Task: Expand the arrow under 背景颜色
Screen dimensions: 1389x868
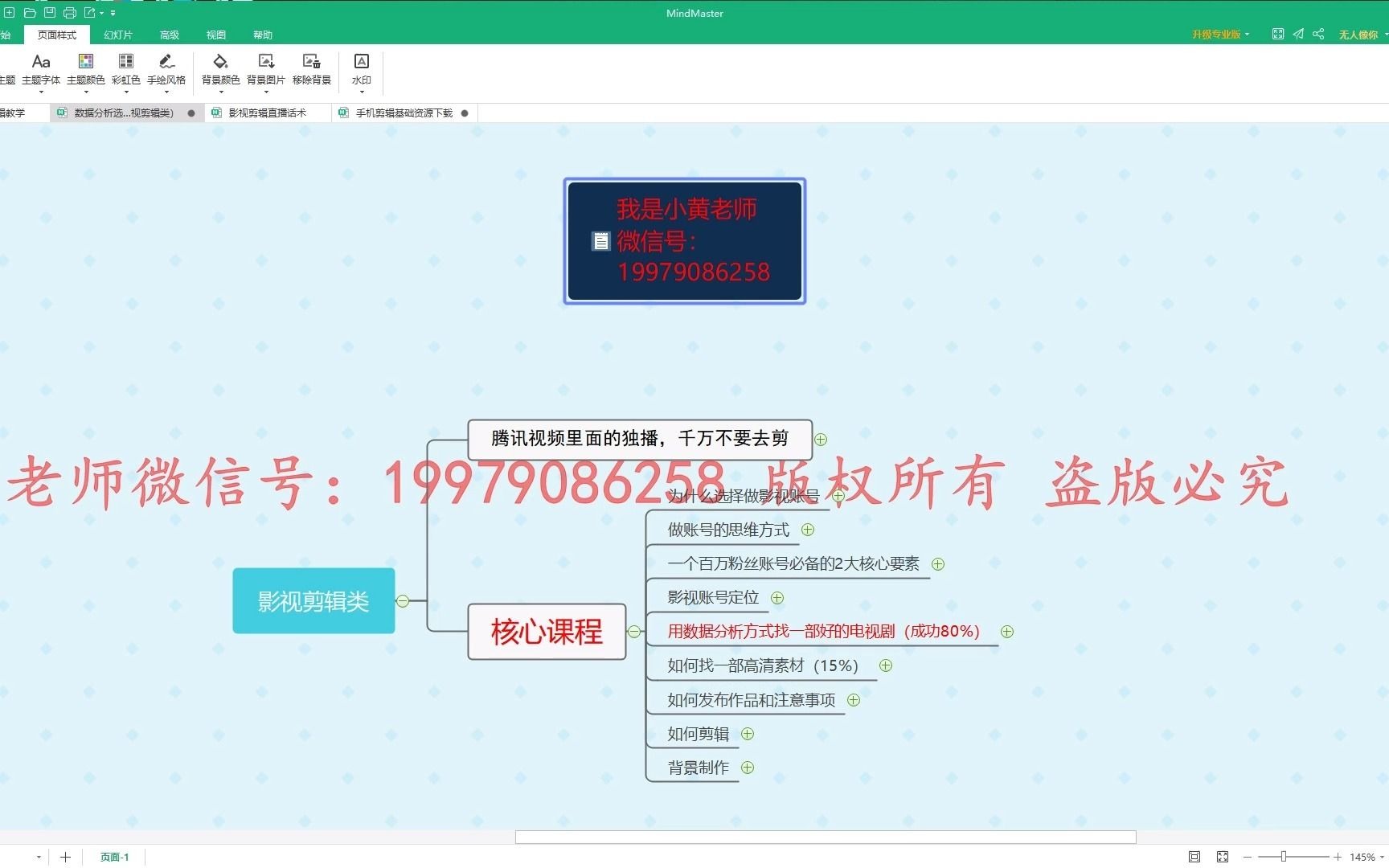Action: (220, 92)
